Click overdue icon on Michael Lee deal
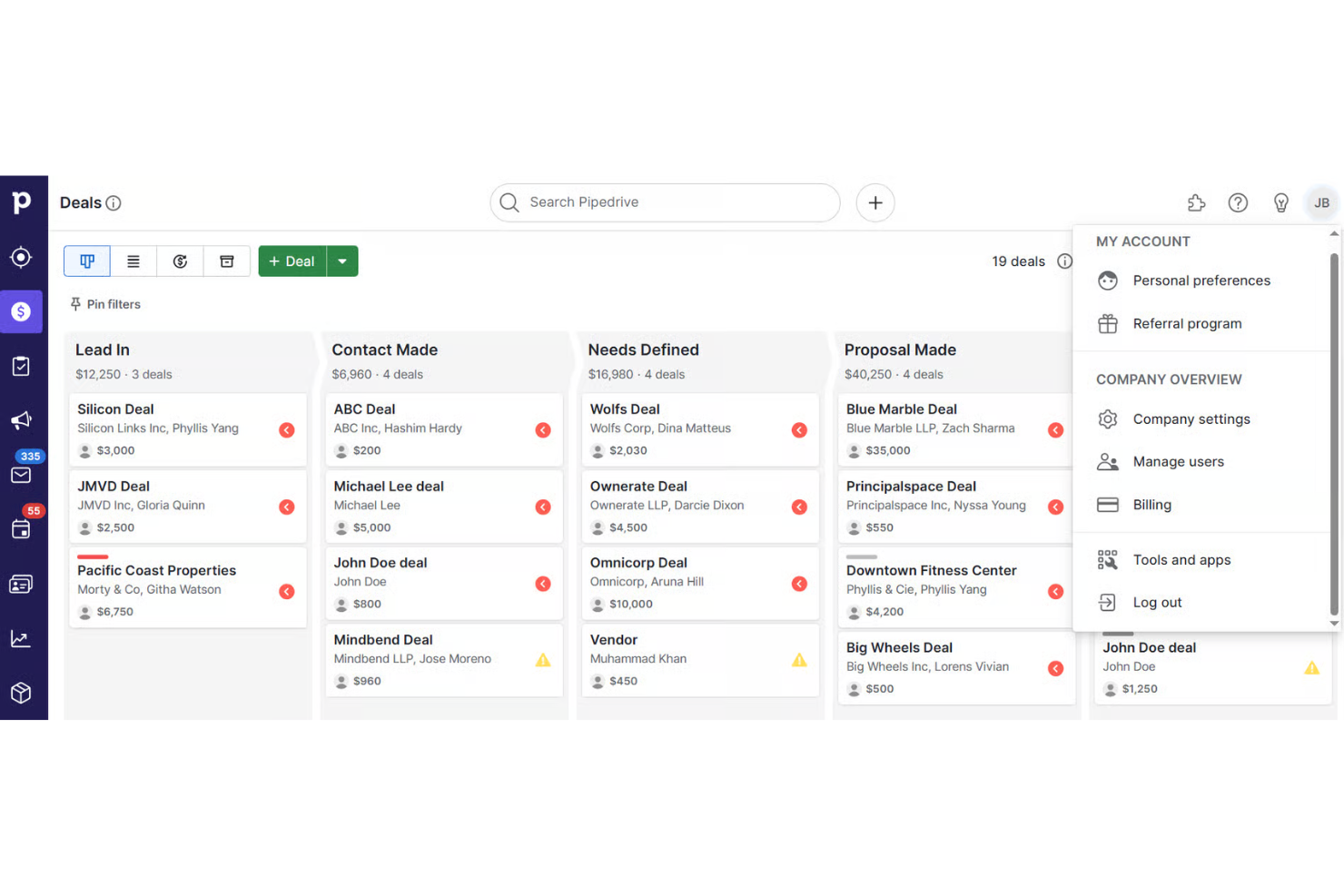1344x896 pixels. pyautogui.click(x=543, y=507)
